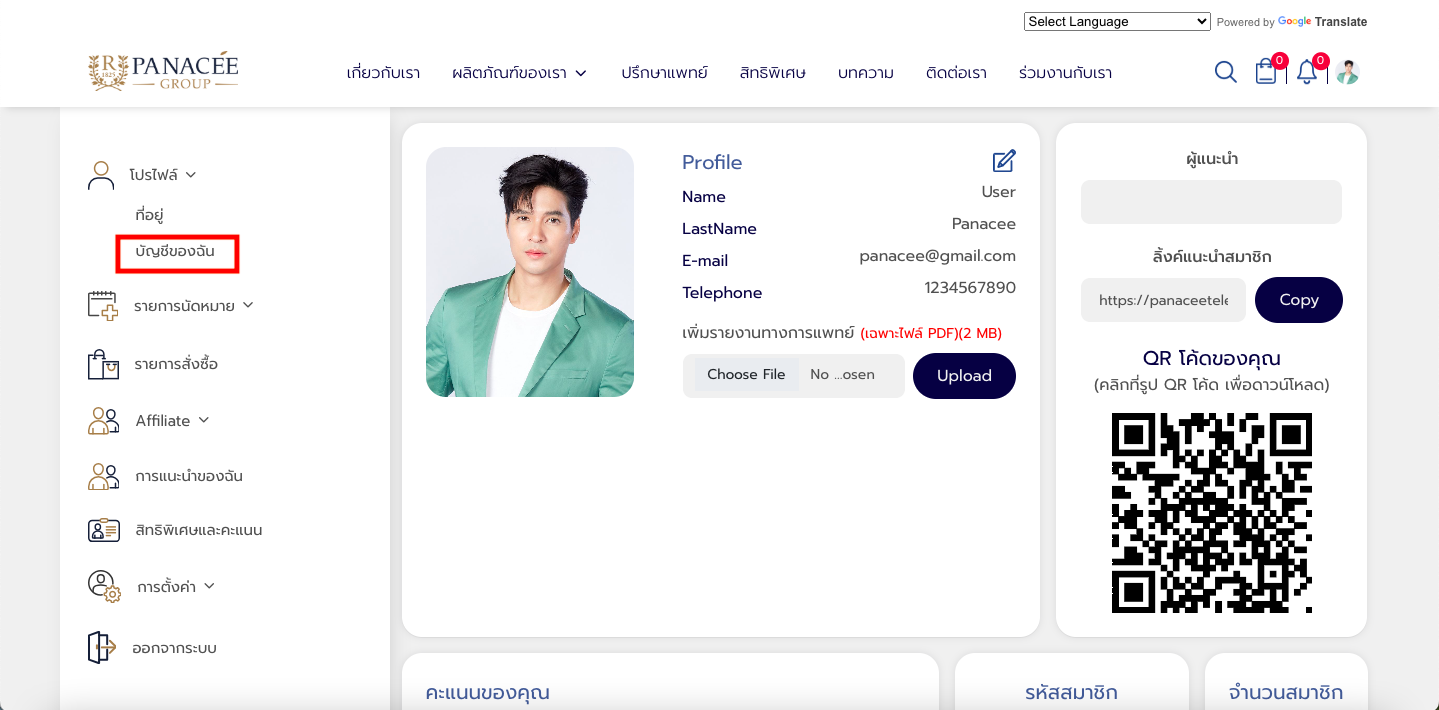Open the บทความ menu item
Screen dimensions: 1439x710
click(x=866, y=73)
